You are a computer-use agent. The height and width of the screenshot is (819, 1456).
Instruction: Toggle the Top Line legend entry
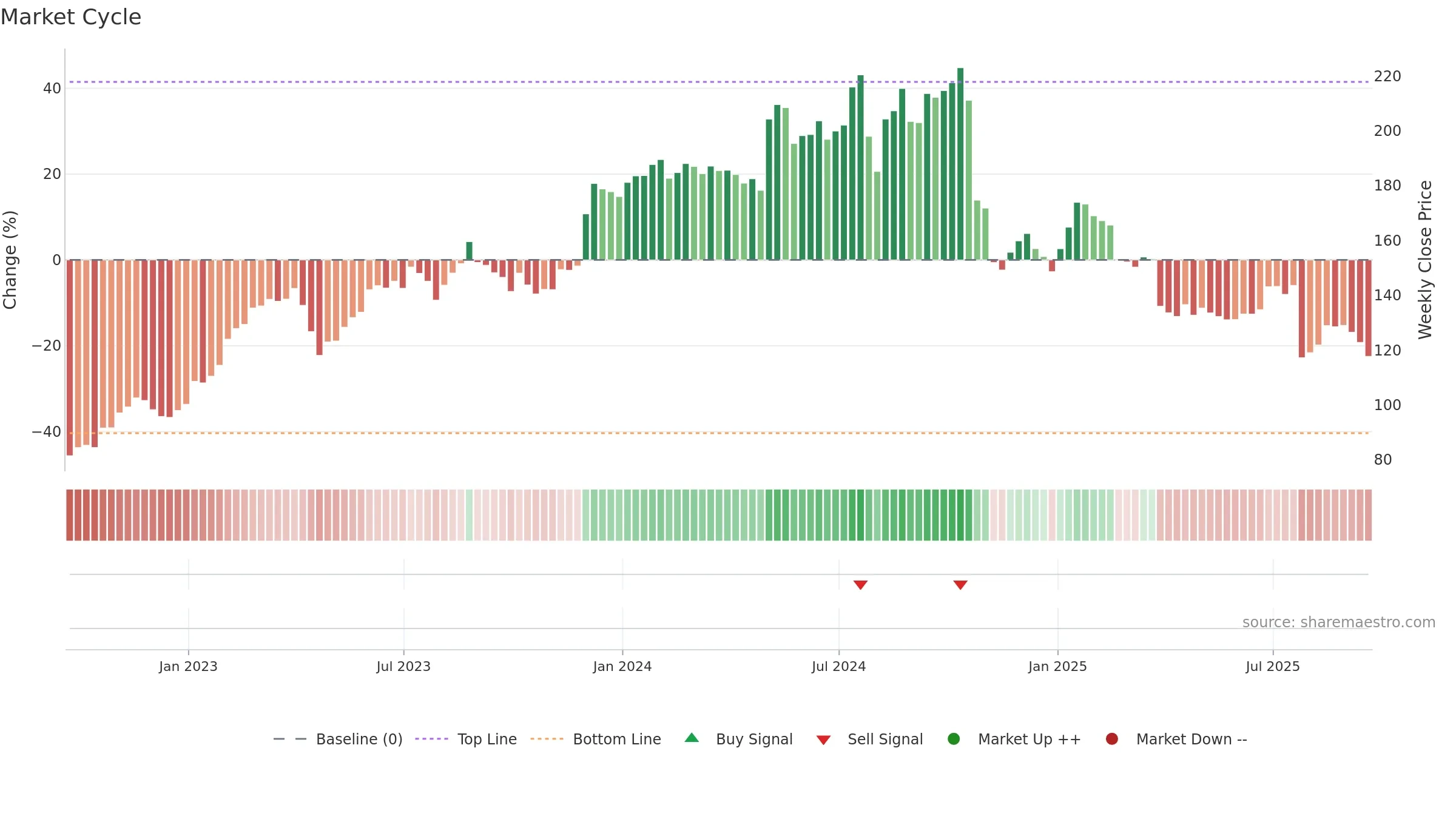(466, 739)
